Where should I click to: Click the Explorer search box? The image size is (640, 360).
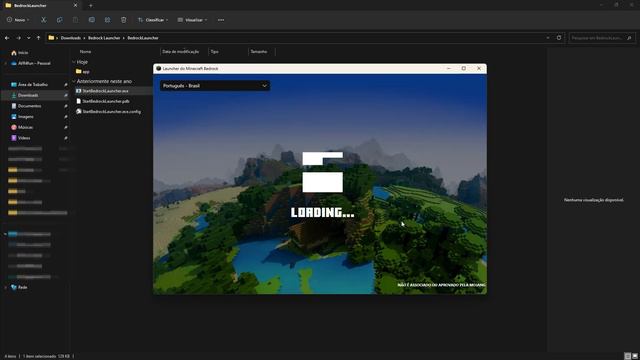coord(602,38)
